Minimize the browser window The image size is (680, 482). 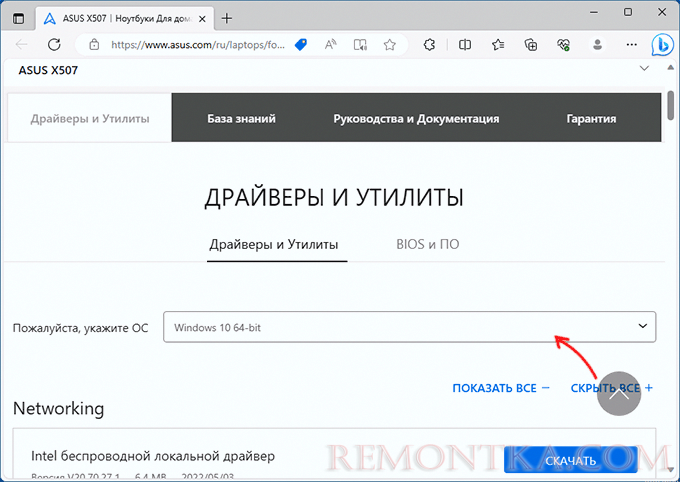pyautogui.click(x=594, y=13)
